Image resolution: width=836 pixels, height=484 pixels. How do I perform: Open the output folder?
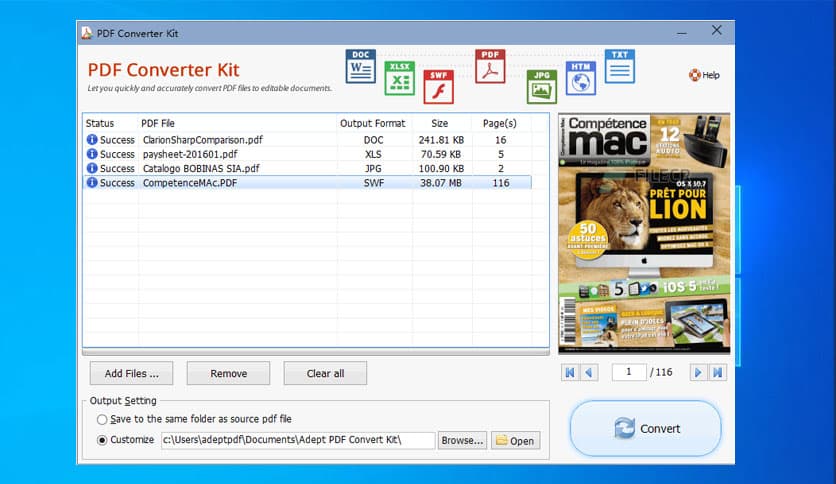point(516,440)
